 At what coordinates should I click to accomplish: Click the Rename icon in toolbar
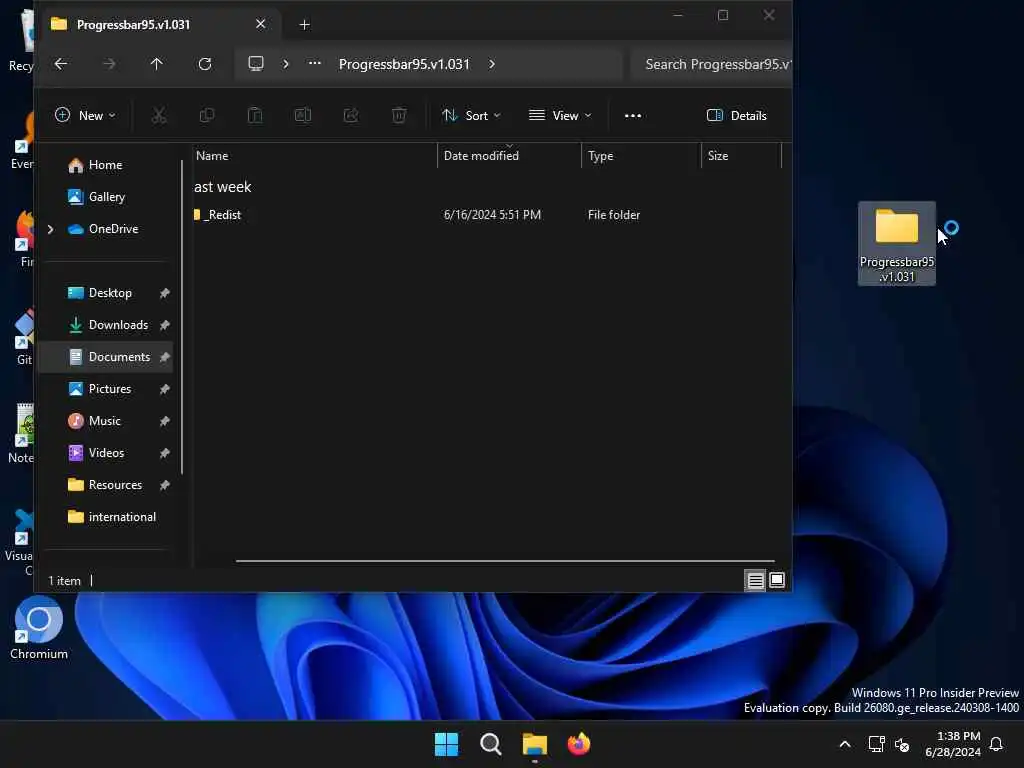[303, 116]
